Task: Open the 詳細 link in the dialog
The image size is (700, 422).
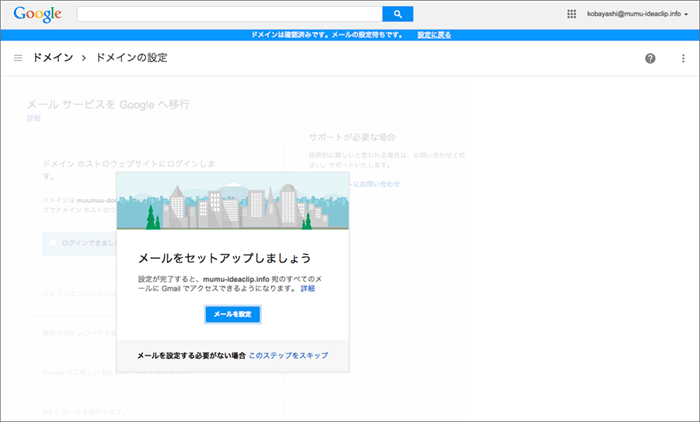Action: click(308, 288)
